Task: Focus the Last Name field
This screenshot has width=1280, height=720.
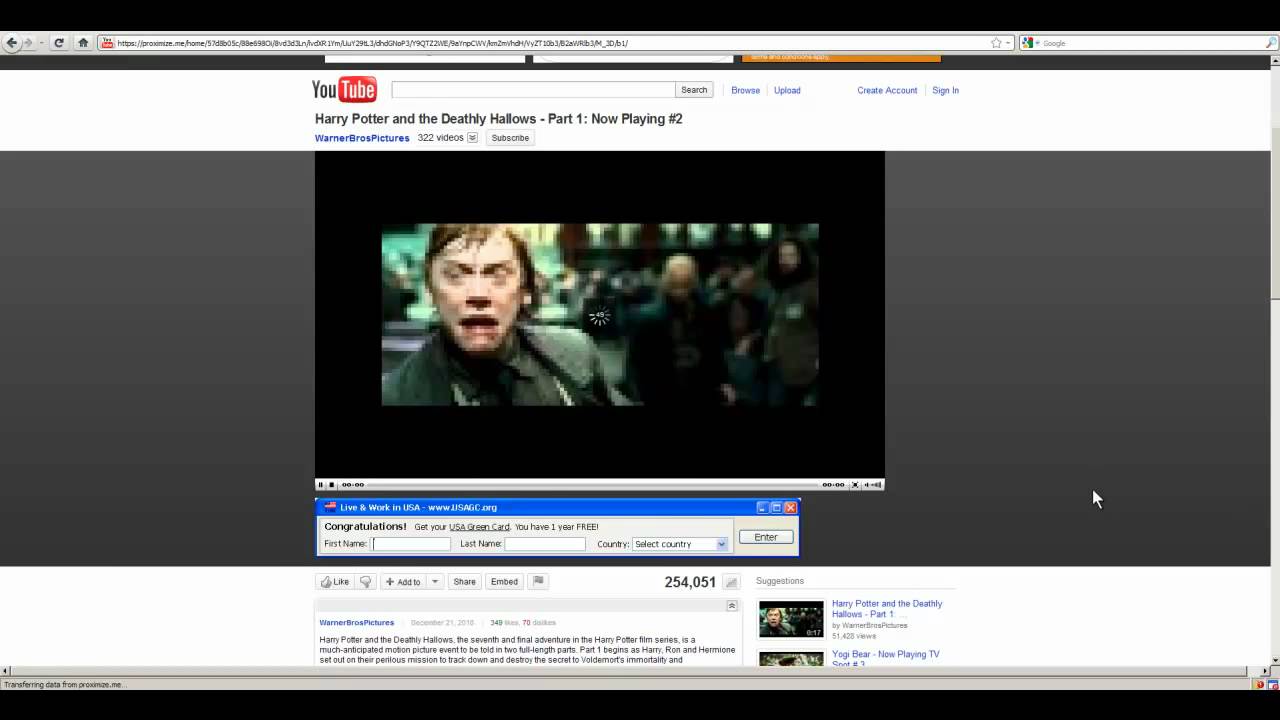Action: pyautogui.click(x=545, y=544)
